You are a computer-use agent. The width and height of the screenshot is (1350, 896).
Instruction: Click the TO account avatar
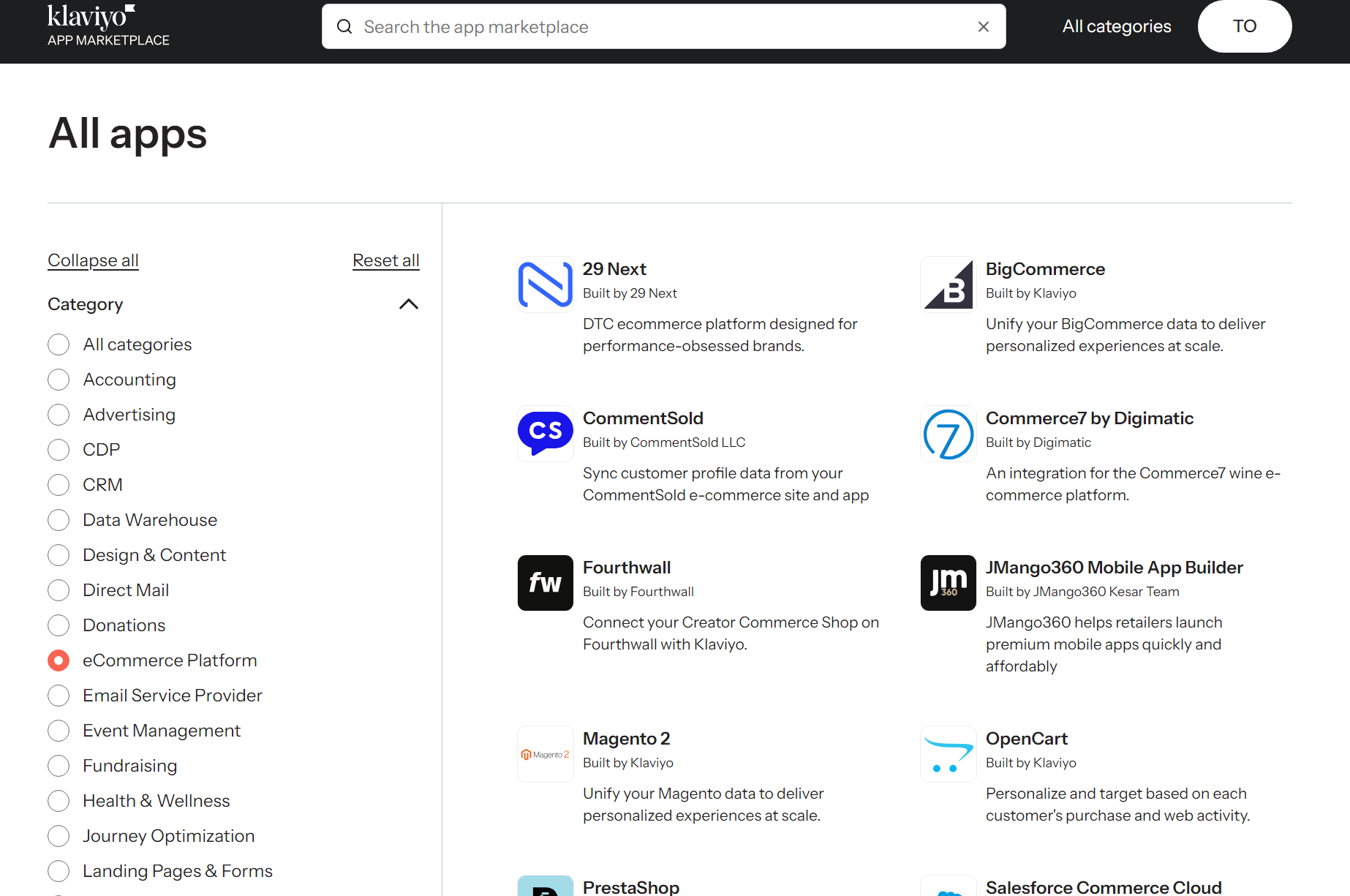1244,26
